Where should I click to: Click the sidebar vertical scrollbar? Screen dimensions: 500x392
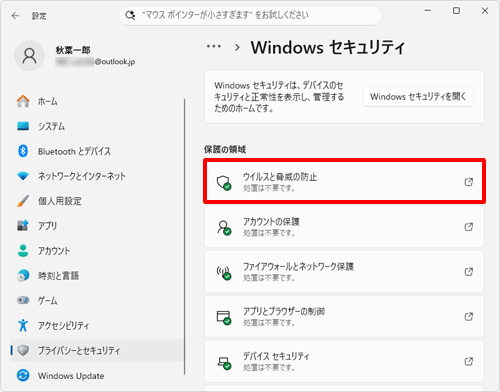[184, 237]
